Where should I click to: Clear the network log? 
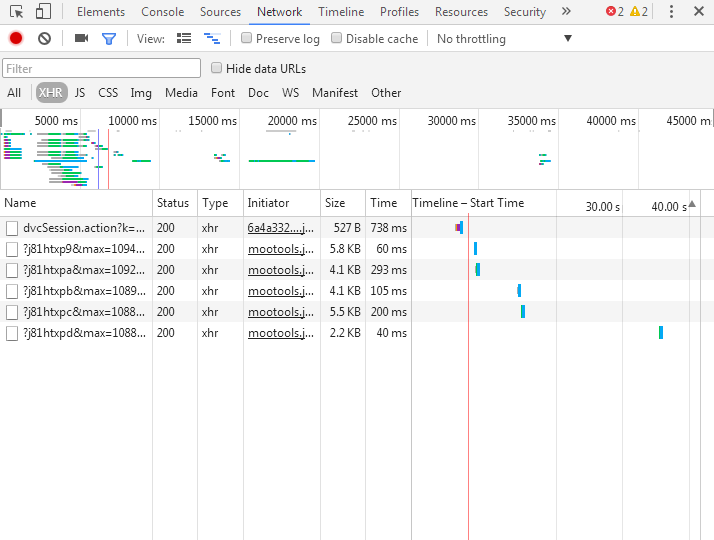click(x=44, y=38)
